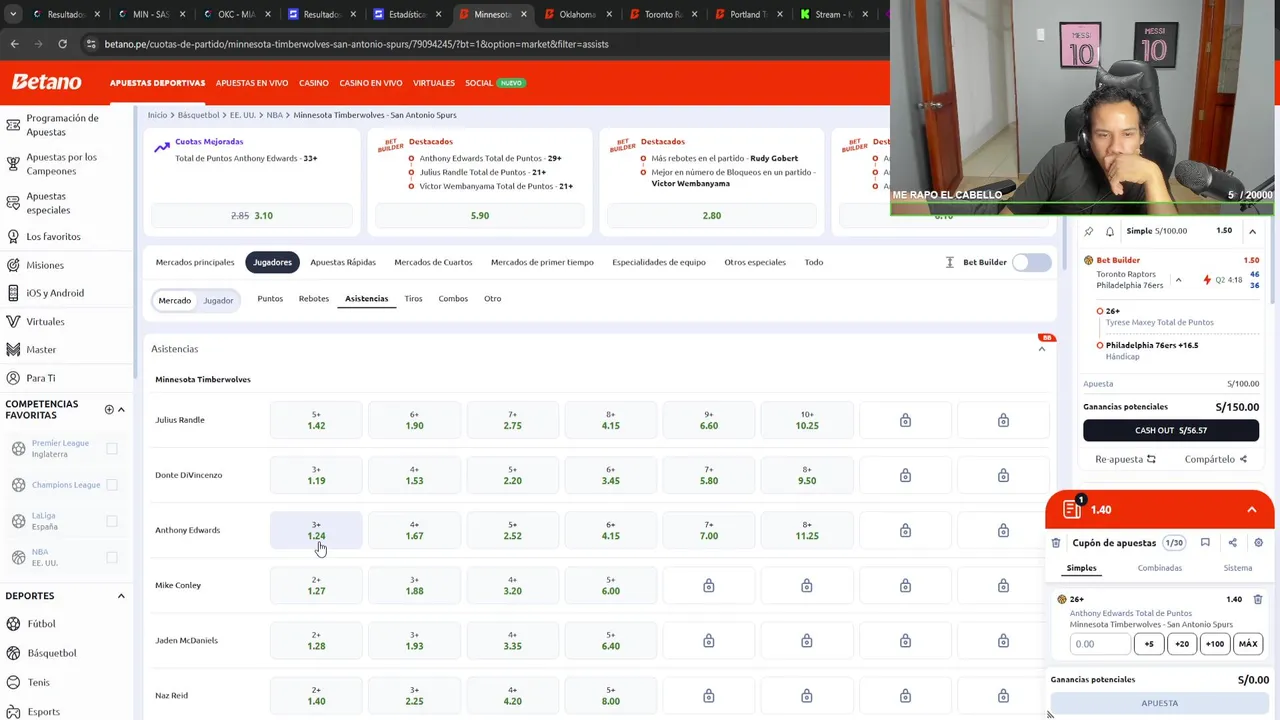Switch view to Mercado

coord(174,300)
